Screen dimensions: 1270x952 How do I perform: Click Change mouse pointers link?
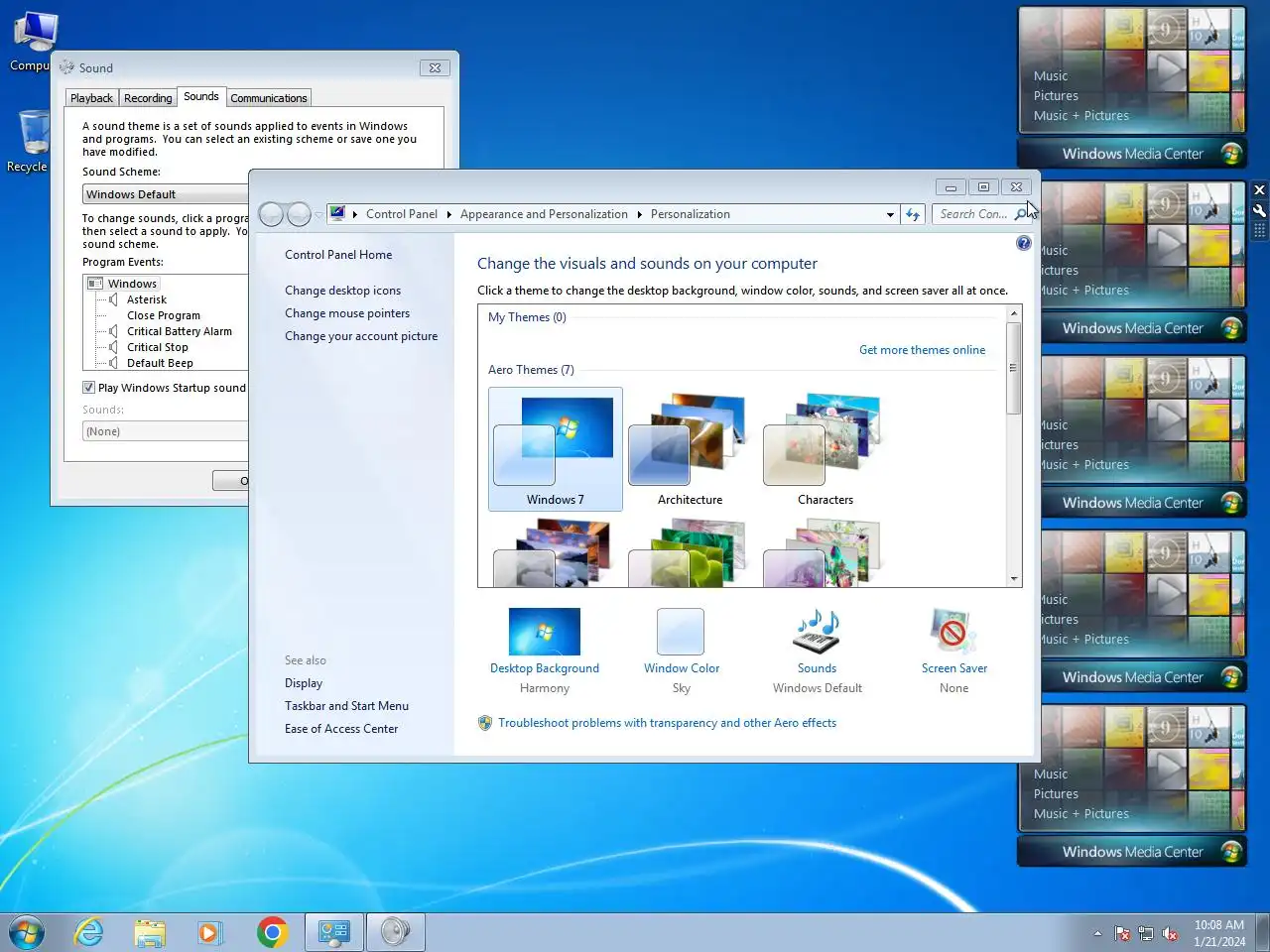click(x=347, y=313)
